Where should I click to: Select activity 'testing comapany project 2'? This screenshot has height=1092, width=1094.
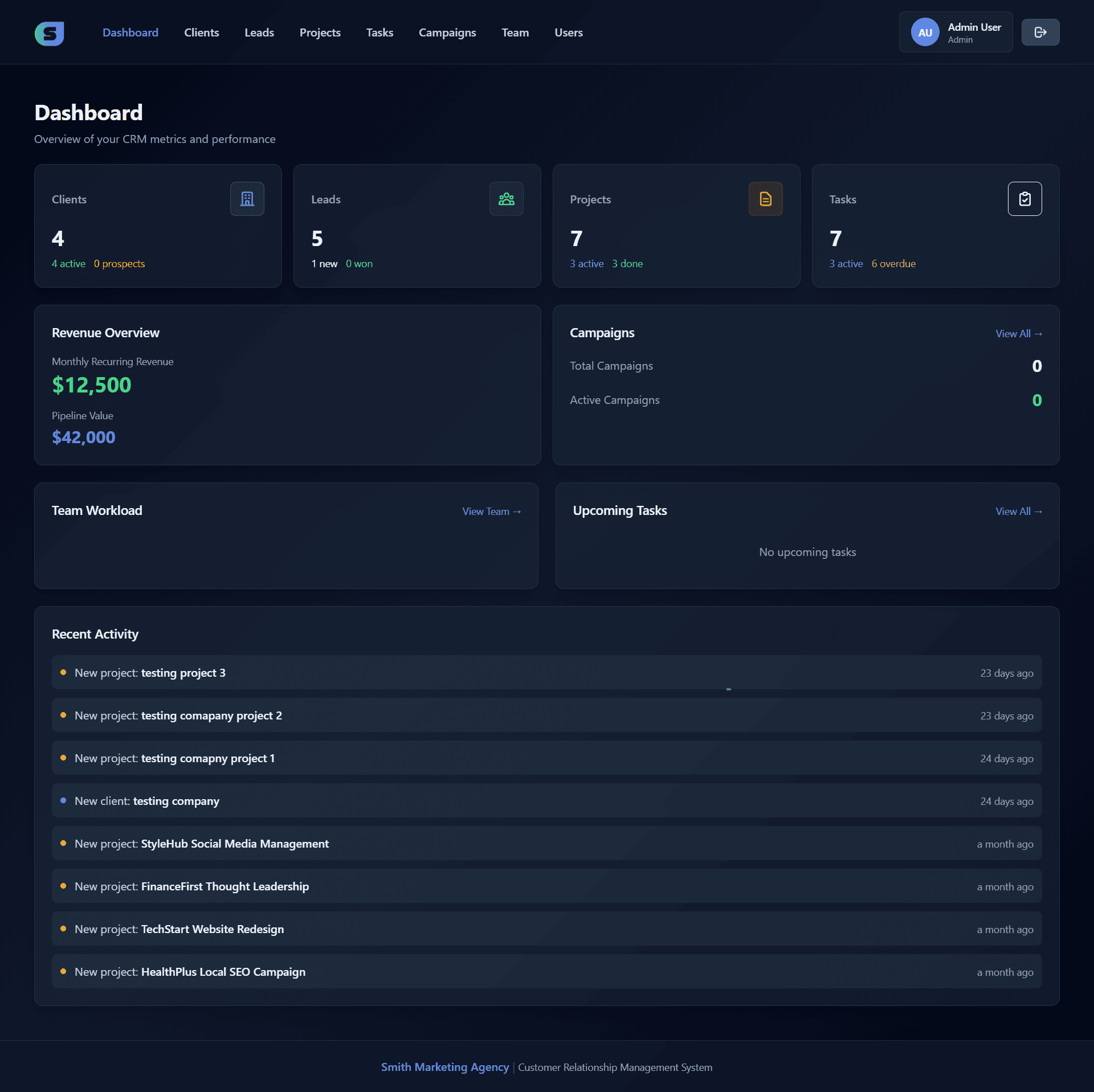tap(546, 715)
